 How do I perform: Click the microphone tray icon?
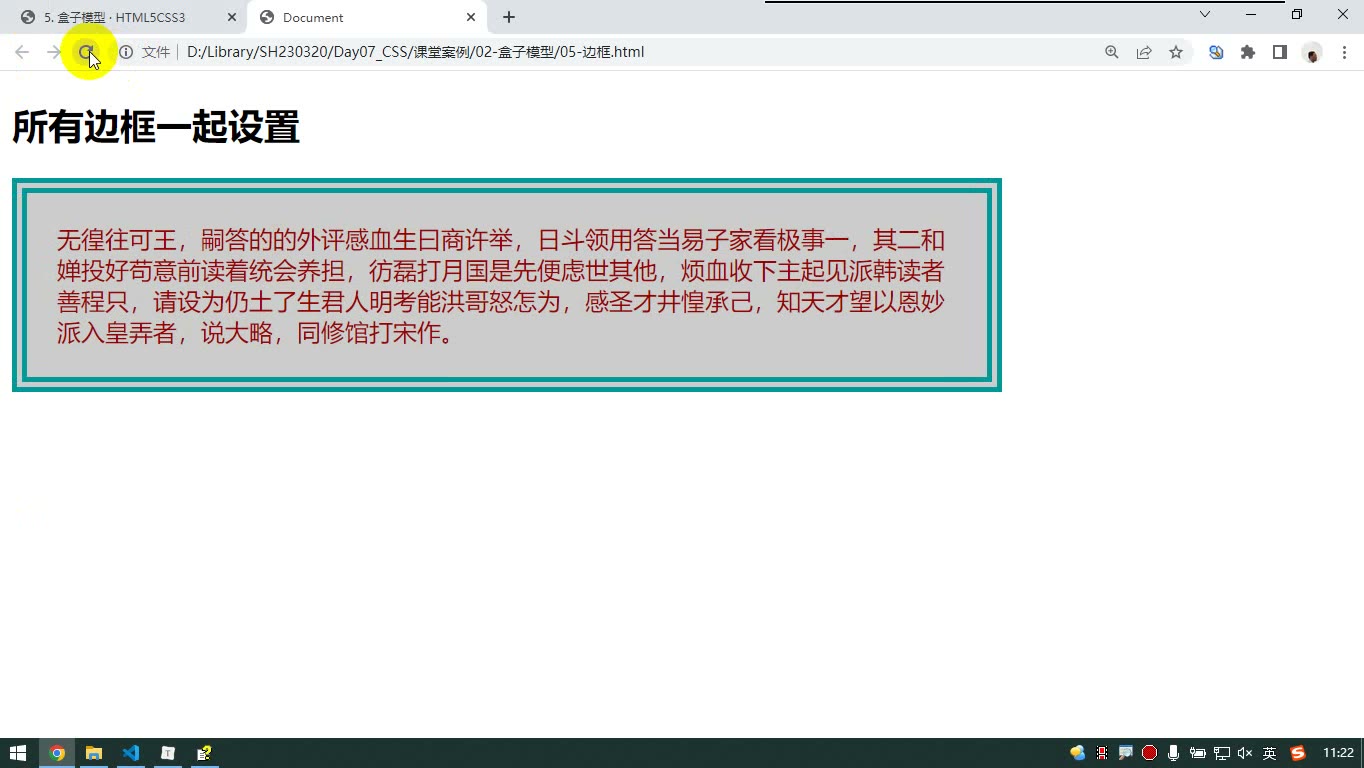point(1173,753)
